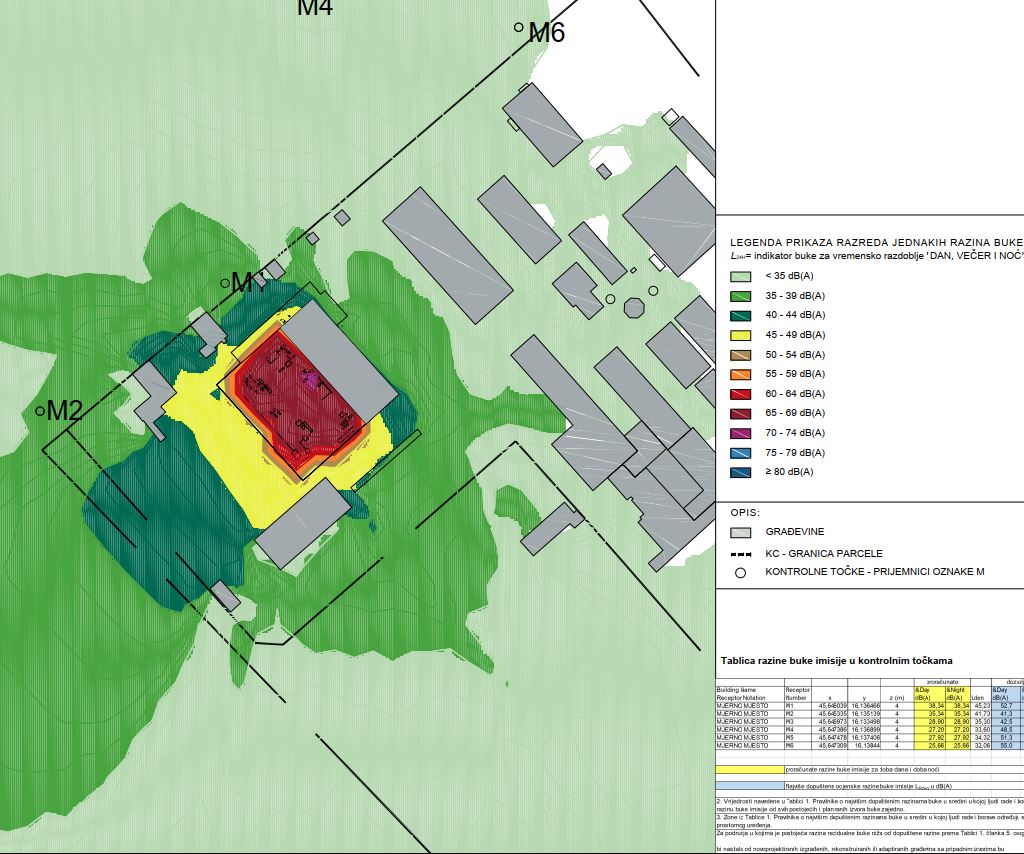Select the '< 35 dB(A)' light green swatch
Viewport: 1024px width, 854px height.
coord(741,277)
